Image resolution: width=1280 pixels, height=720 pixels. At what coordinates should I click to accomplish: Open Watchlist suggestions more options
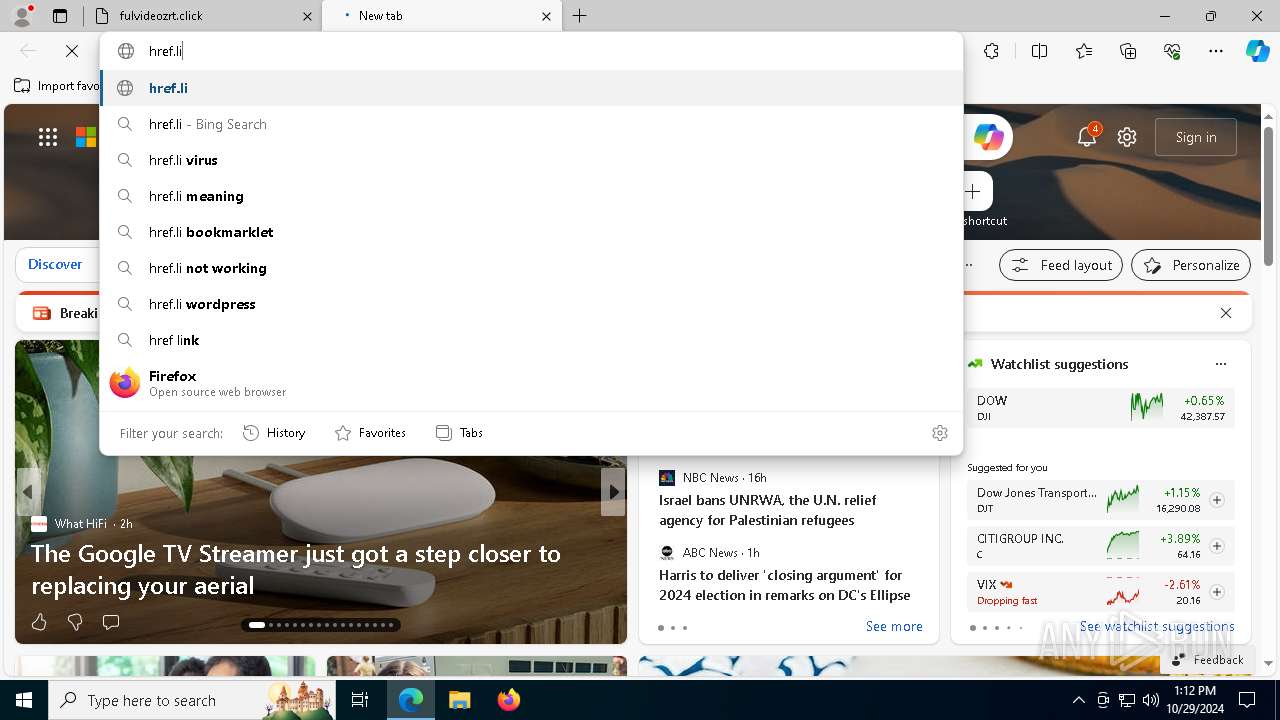pyautogui.click(x=1220, y=364)
